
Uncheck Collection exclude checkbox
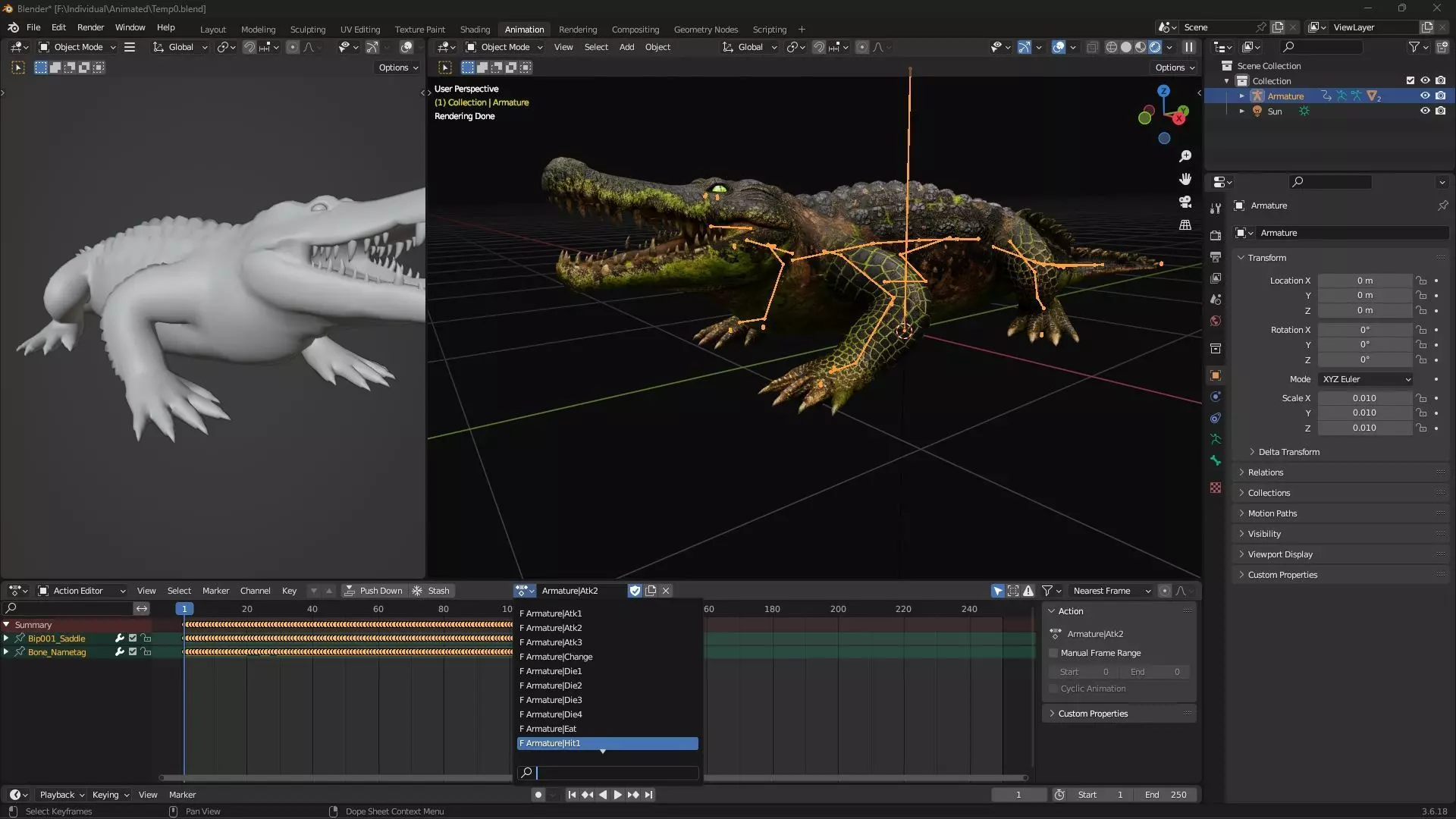point(1410,81)
